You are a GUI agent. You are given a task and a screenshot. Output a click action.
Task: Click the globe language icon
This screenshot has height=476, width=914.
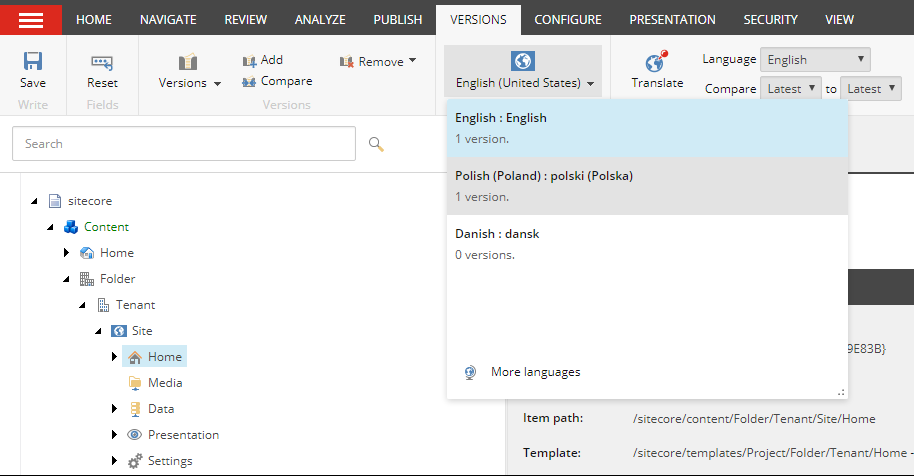522,61
